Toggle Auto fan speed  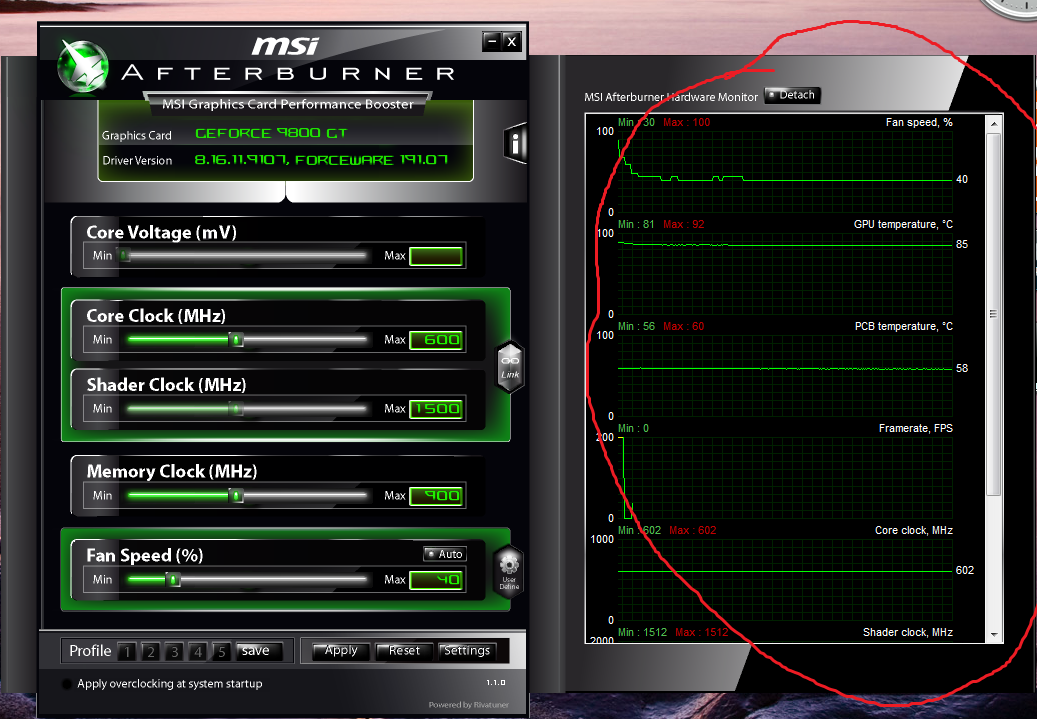[445, 554]
